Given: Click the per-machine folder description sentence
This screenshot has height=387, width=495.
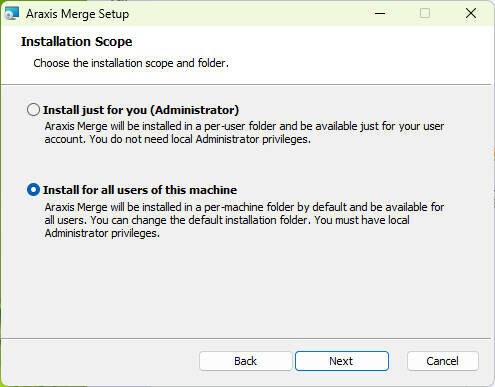Looking at the screenshot, I should coord(244,213).
